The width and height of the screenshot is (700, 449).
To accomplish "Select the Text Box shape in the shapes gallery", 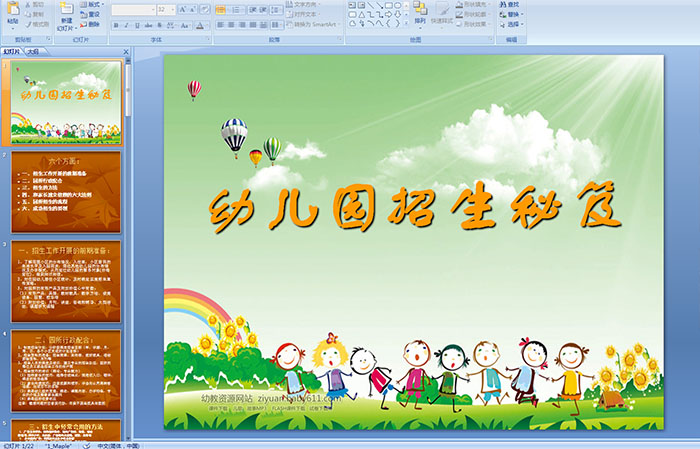I will (x=352, y=5).
